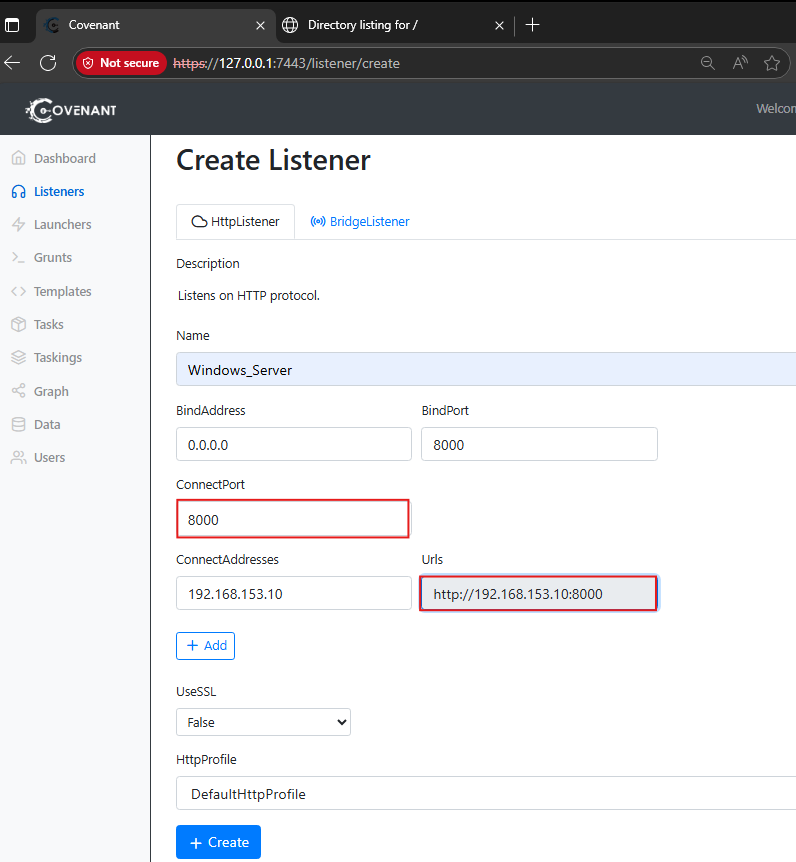Click the Tasks box icon
796x862 pixels.
[19, 324]
